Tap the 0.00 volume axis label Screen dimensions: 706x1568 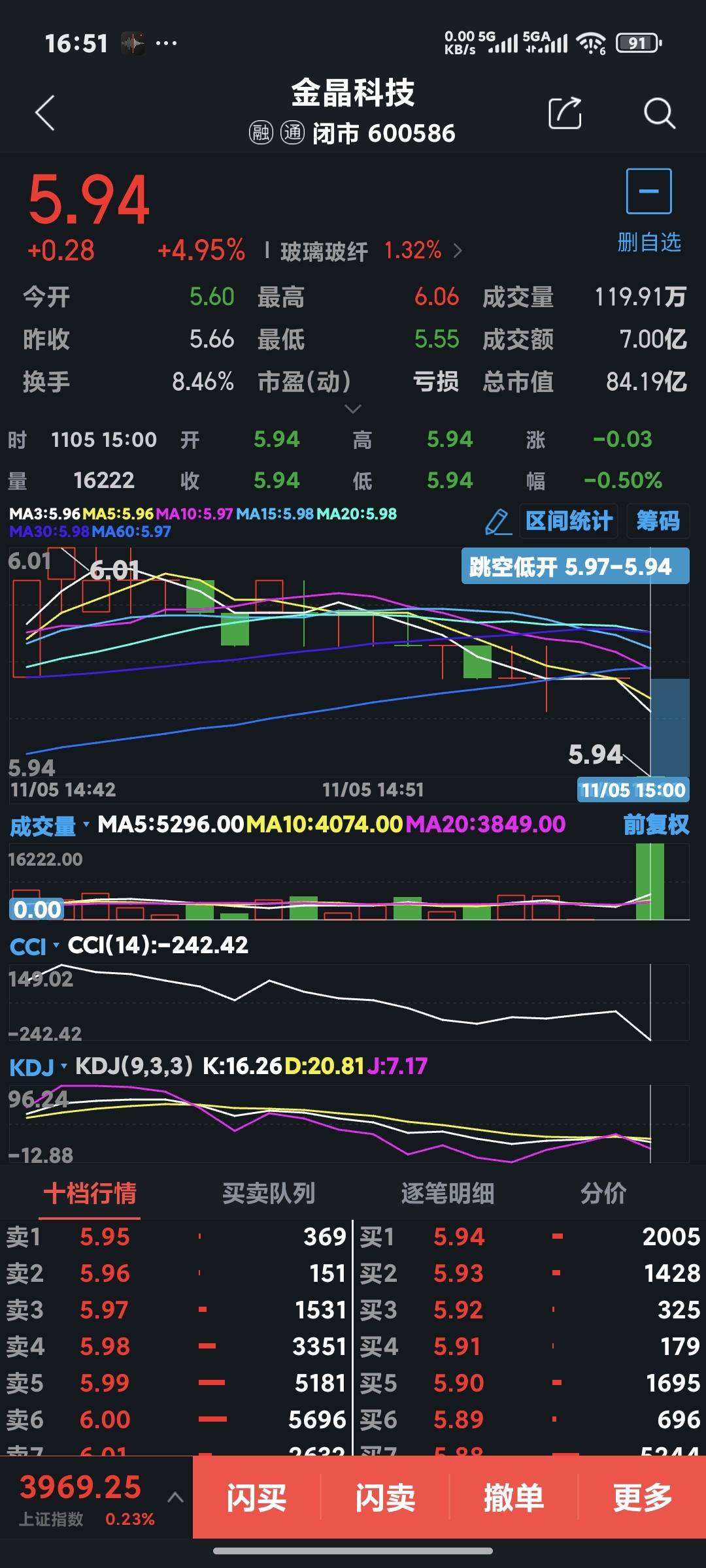point(37,909)
